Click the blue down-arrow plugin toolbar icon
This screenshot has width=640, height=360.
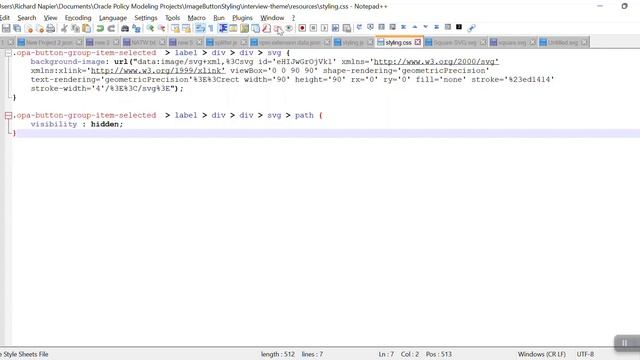(x=426, y=27)
